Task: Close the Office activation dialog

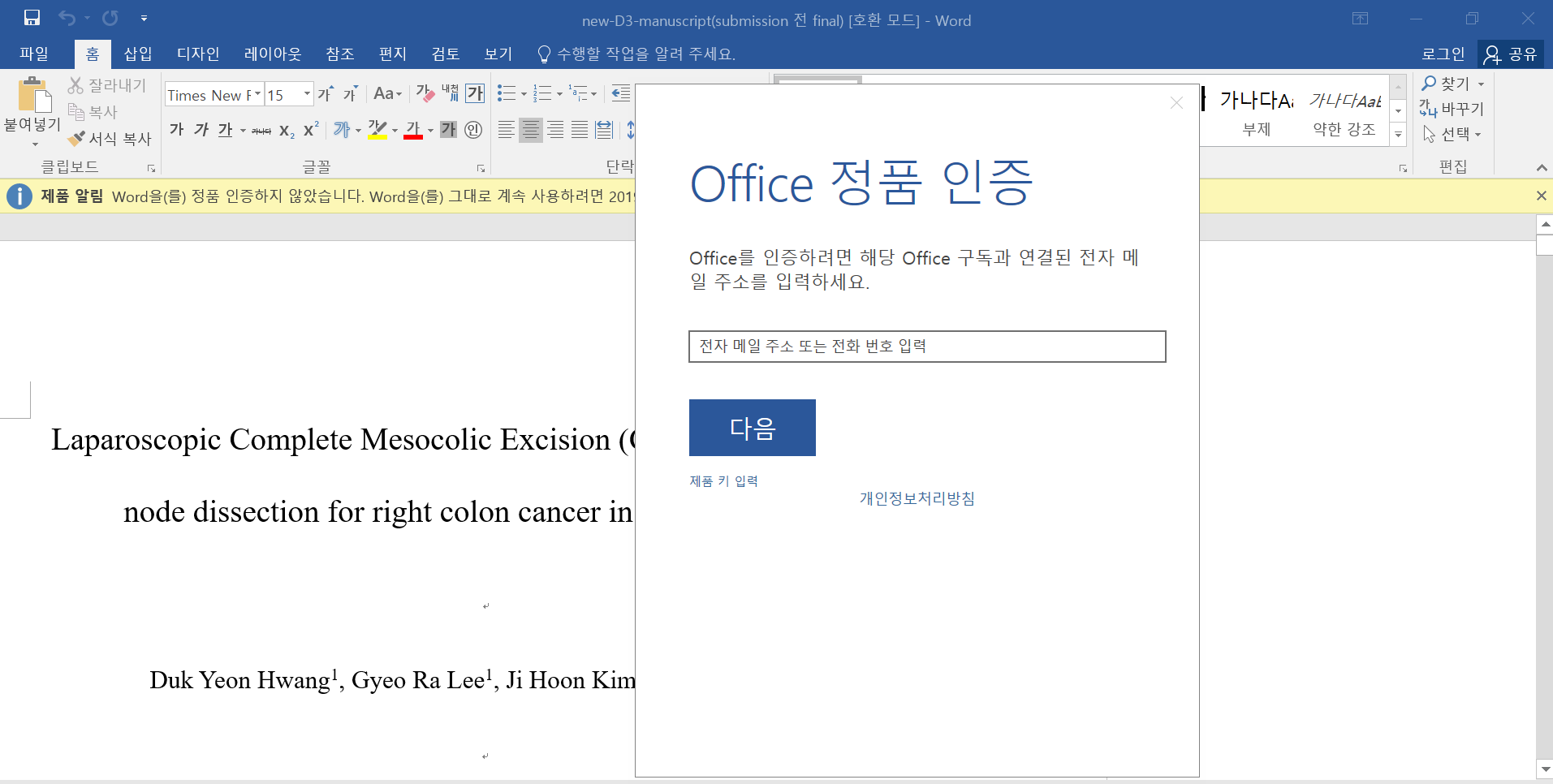Action: click(1176, 103)
